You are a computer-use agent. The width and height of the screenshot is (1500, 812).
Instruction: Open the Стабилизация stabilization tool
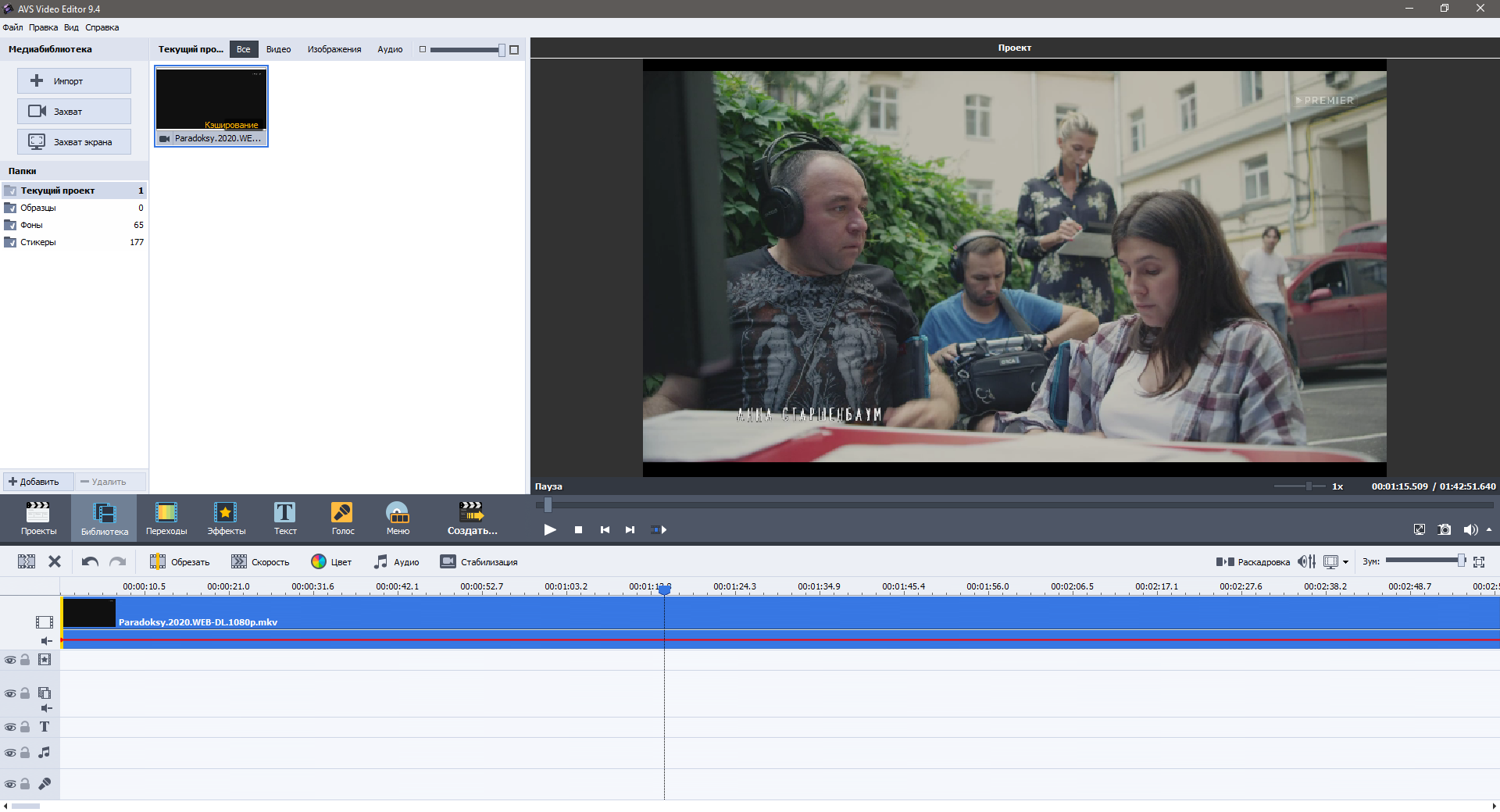479,561
